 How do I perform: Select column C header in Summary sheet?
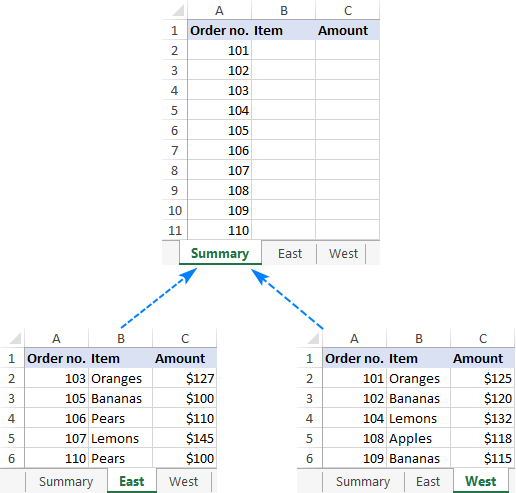tap(348, 10)
